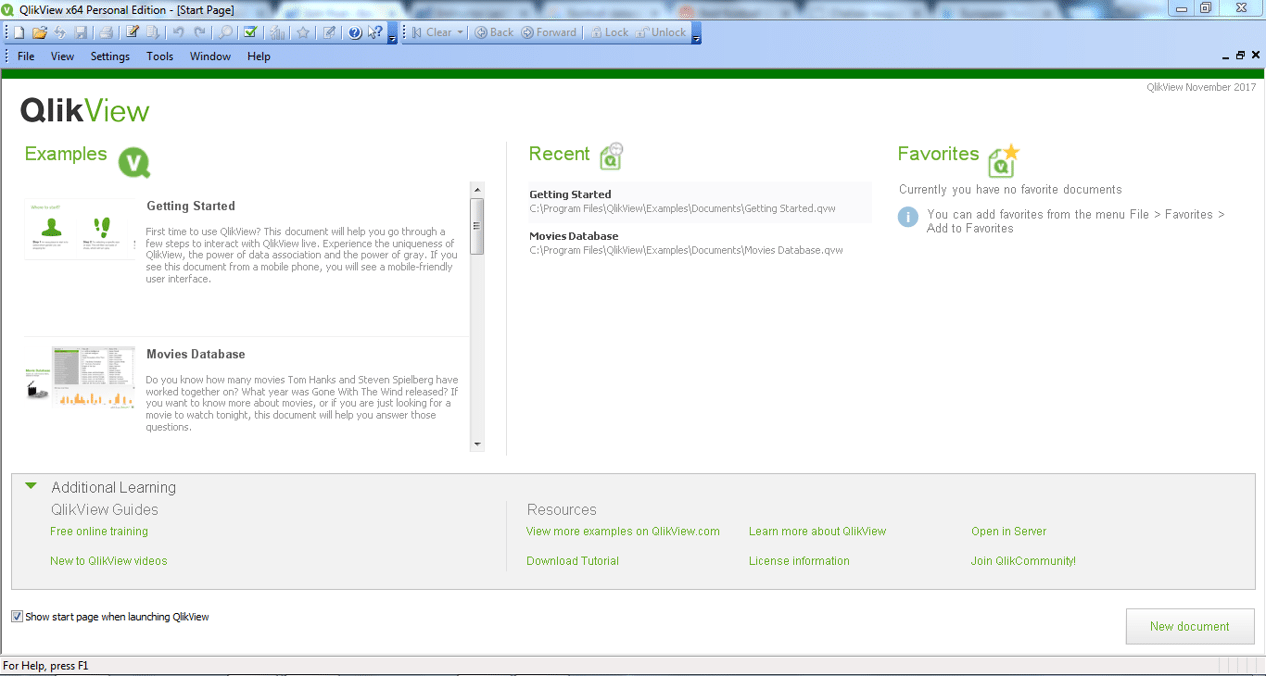1266x676 pixels.
Task: Click the New document toolbar icon
Action: point(19,32)
